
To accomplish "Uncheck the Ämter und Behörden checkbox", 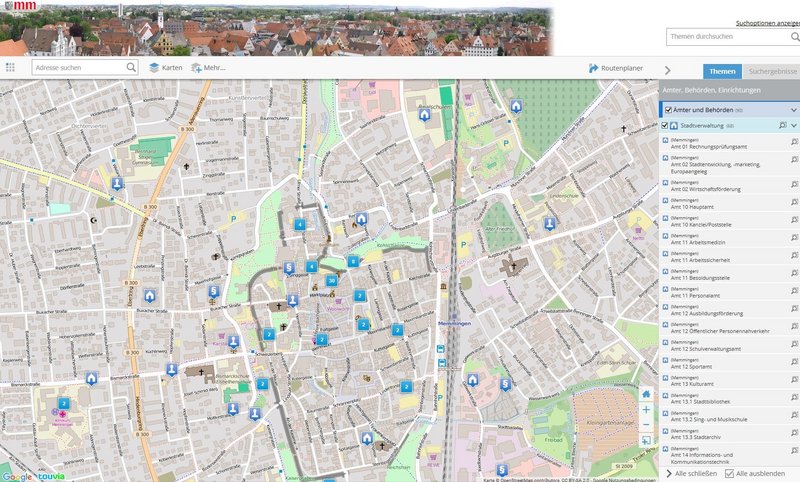I will tap(668, 109).
